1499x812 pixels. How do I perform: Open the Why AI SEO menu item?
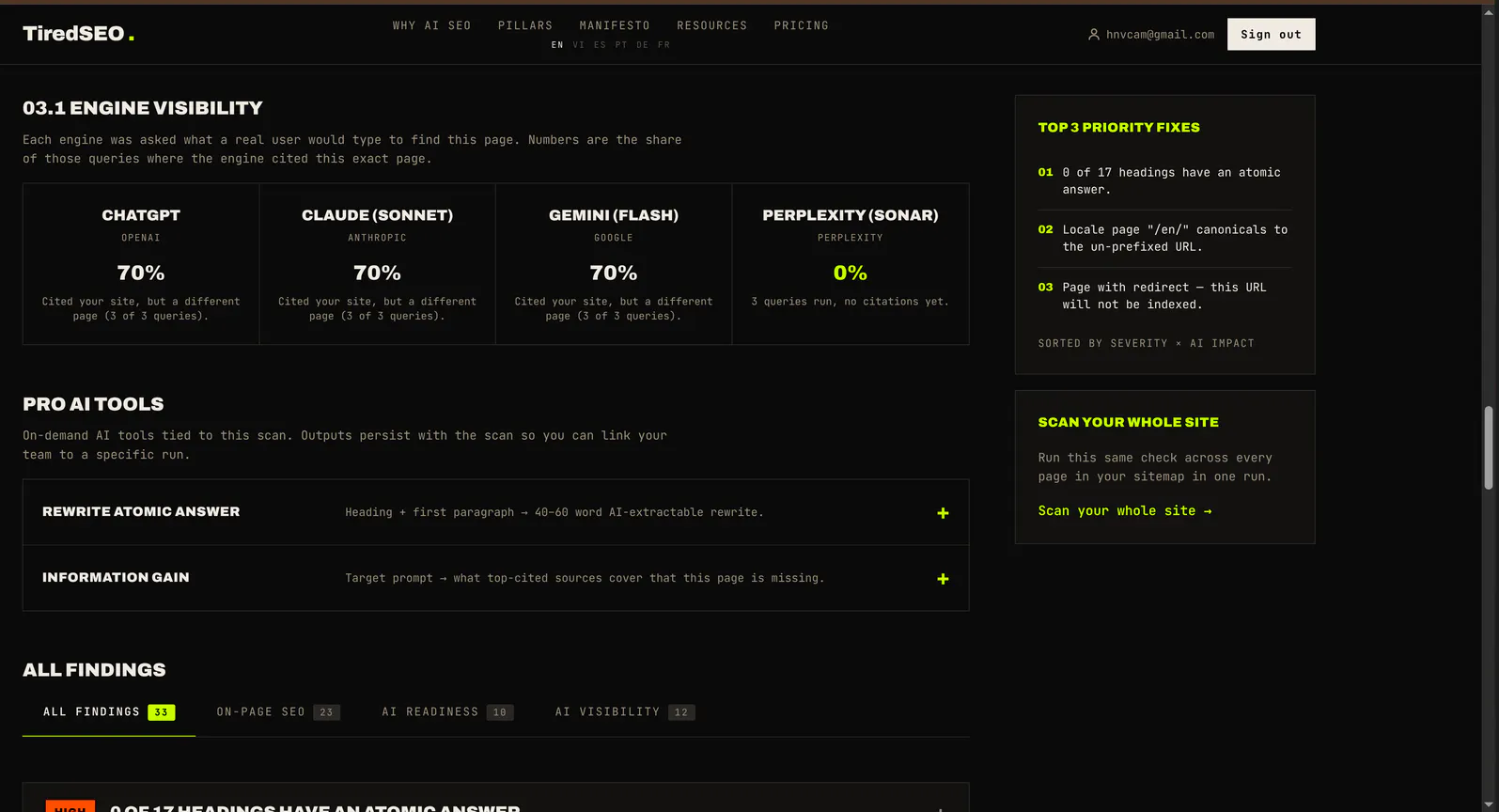pyautogui.click(x=432, y=25)
